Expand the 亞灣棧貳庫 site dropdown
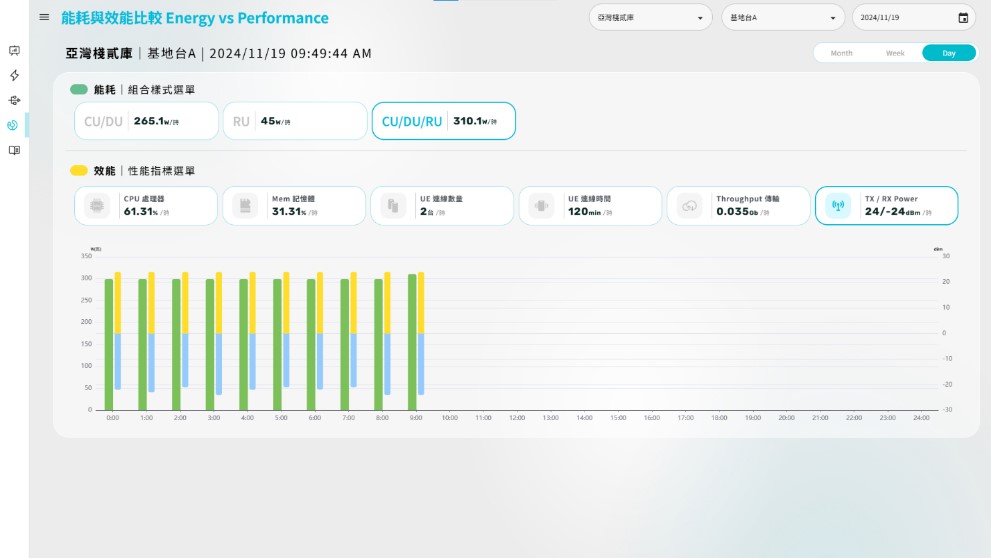This screenshot has height=558, width=991. (x=650, y=18)
